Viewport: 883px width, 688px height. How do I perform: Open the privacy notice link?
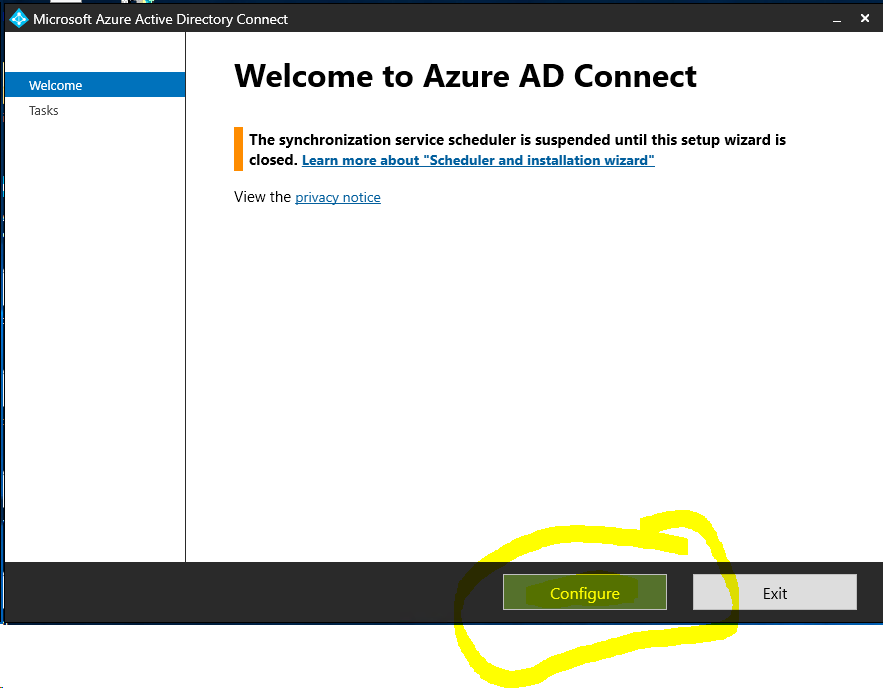pyautogui.click(x=338, y=198)
